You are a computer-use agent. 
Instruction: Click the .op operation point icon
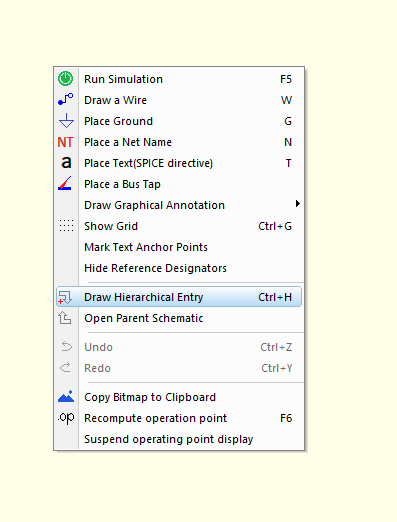point(66,418)
